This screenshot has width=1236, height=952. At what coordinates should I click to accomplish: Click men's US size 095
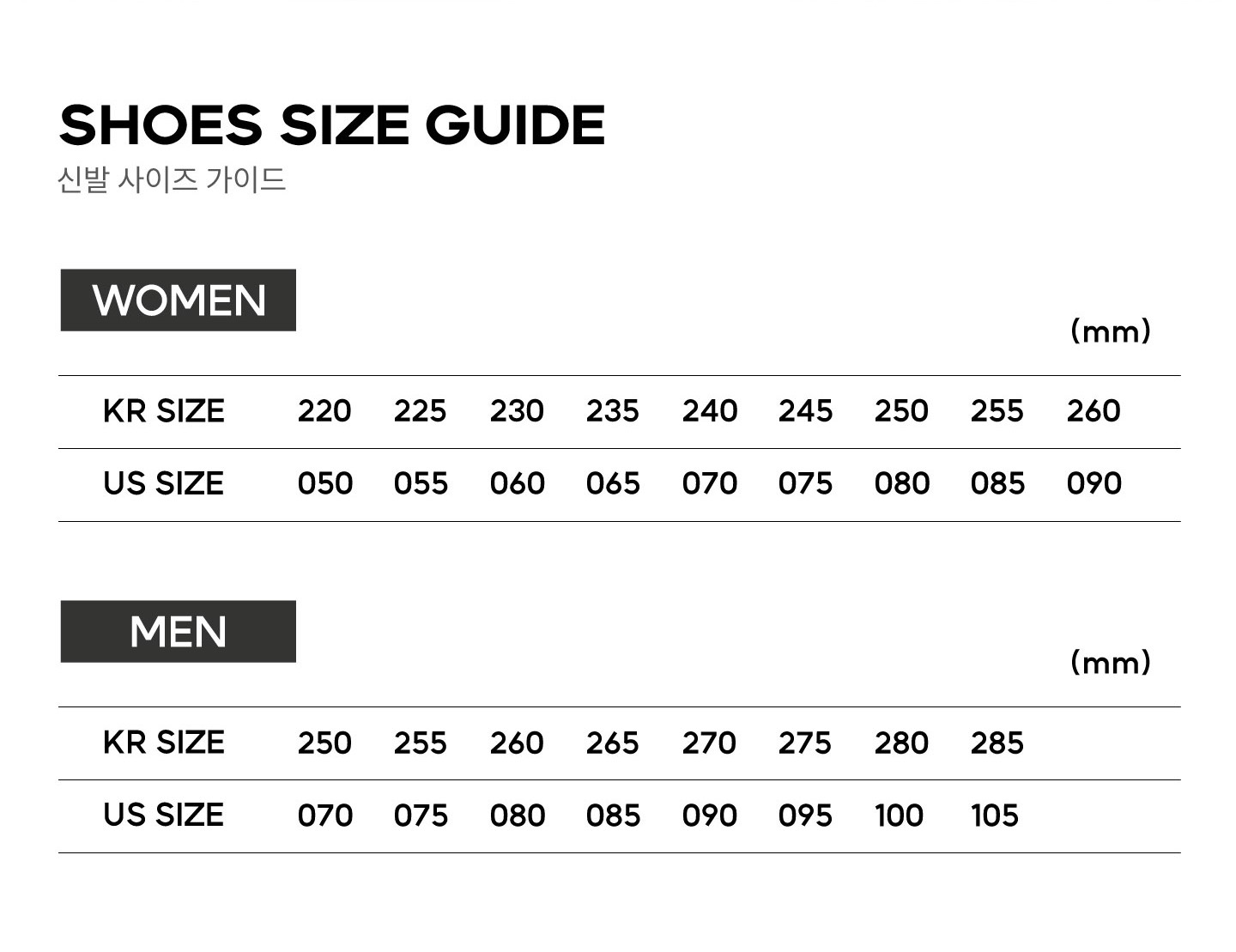point(805,815)
